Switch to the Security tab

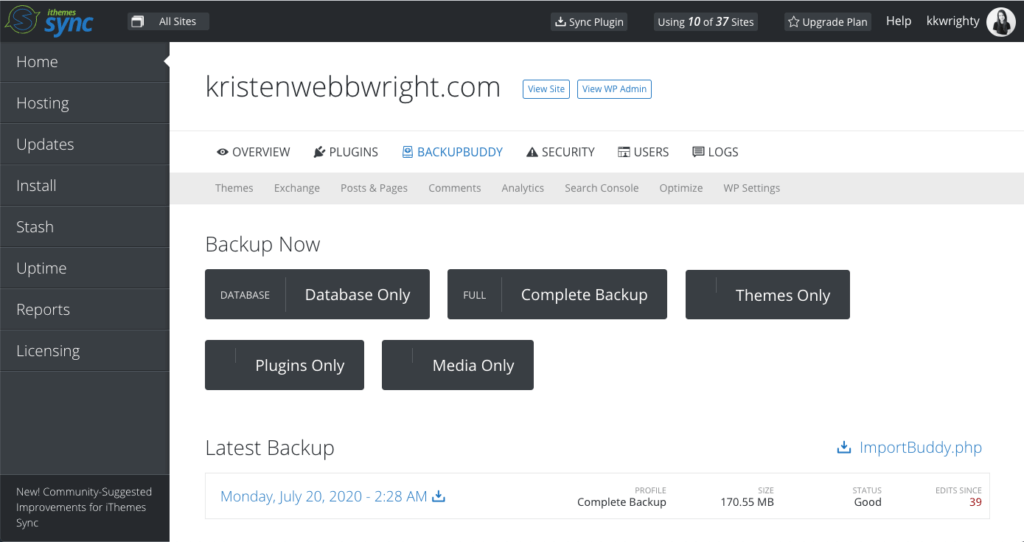click(x=560, y=152)
